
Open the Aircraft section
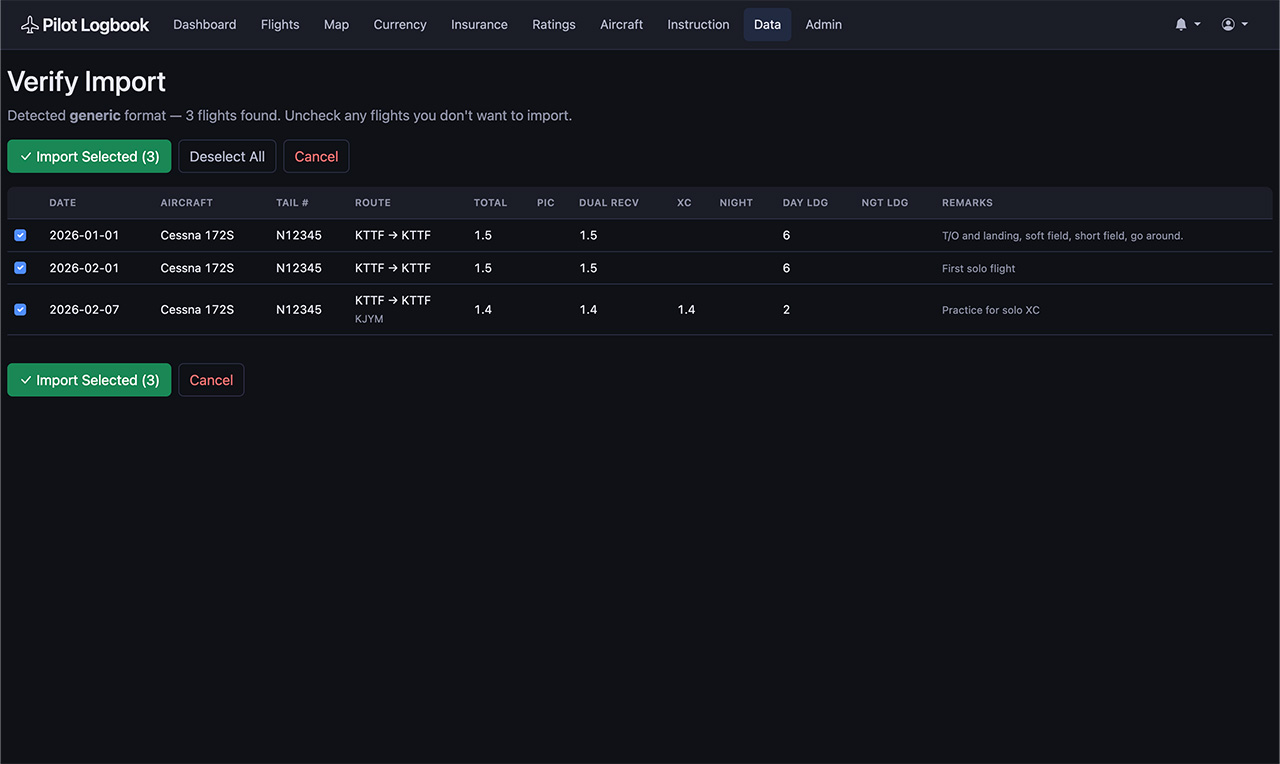click(x=621, y=25)
